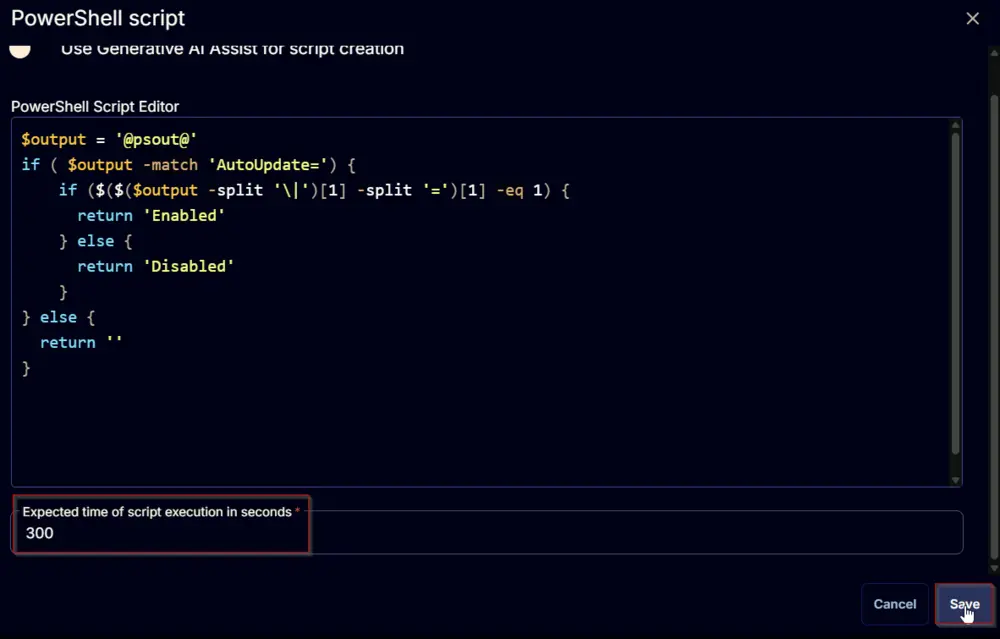Click the line with -split '\|'
The image size is (1000, 639).
(314, 190)
